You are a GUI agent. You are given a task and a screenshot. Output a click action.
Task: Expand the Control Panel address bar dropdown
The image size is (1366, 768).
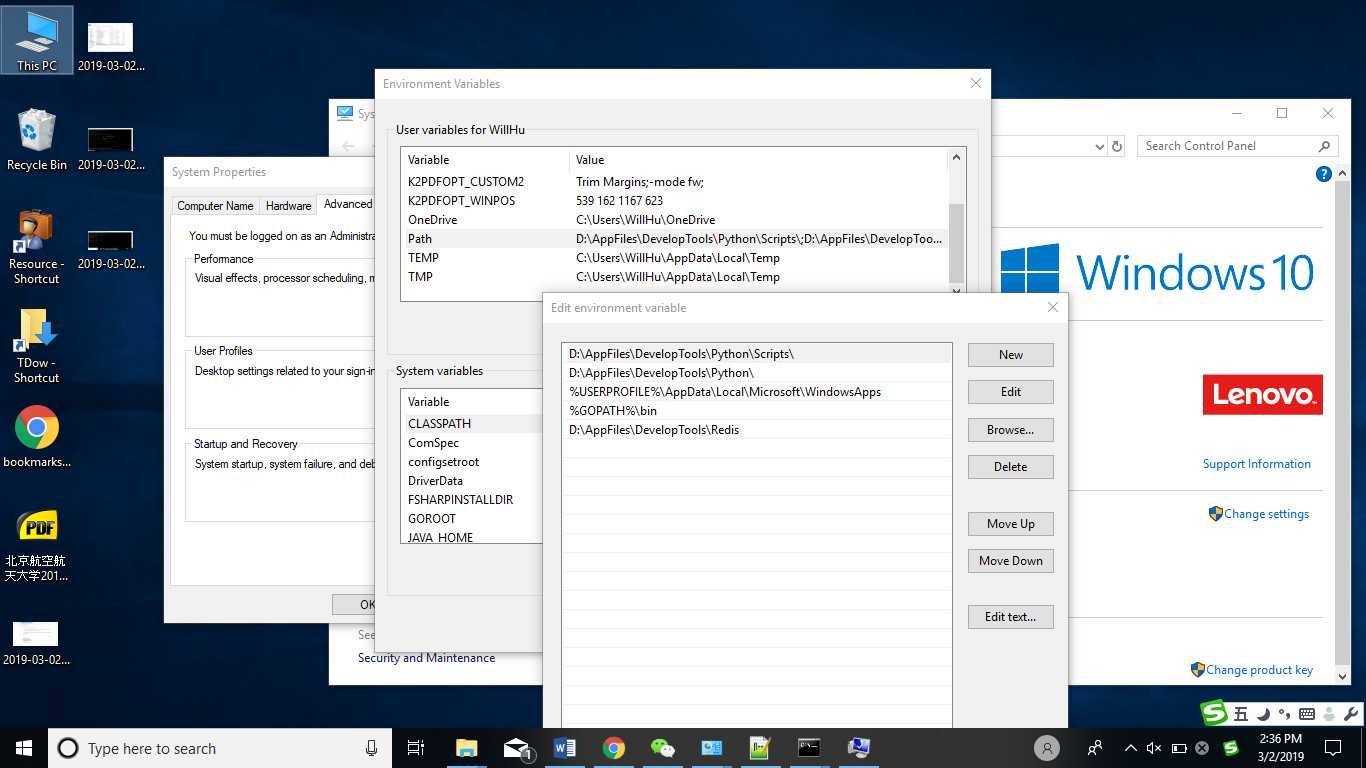tap(1099, 146)
